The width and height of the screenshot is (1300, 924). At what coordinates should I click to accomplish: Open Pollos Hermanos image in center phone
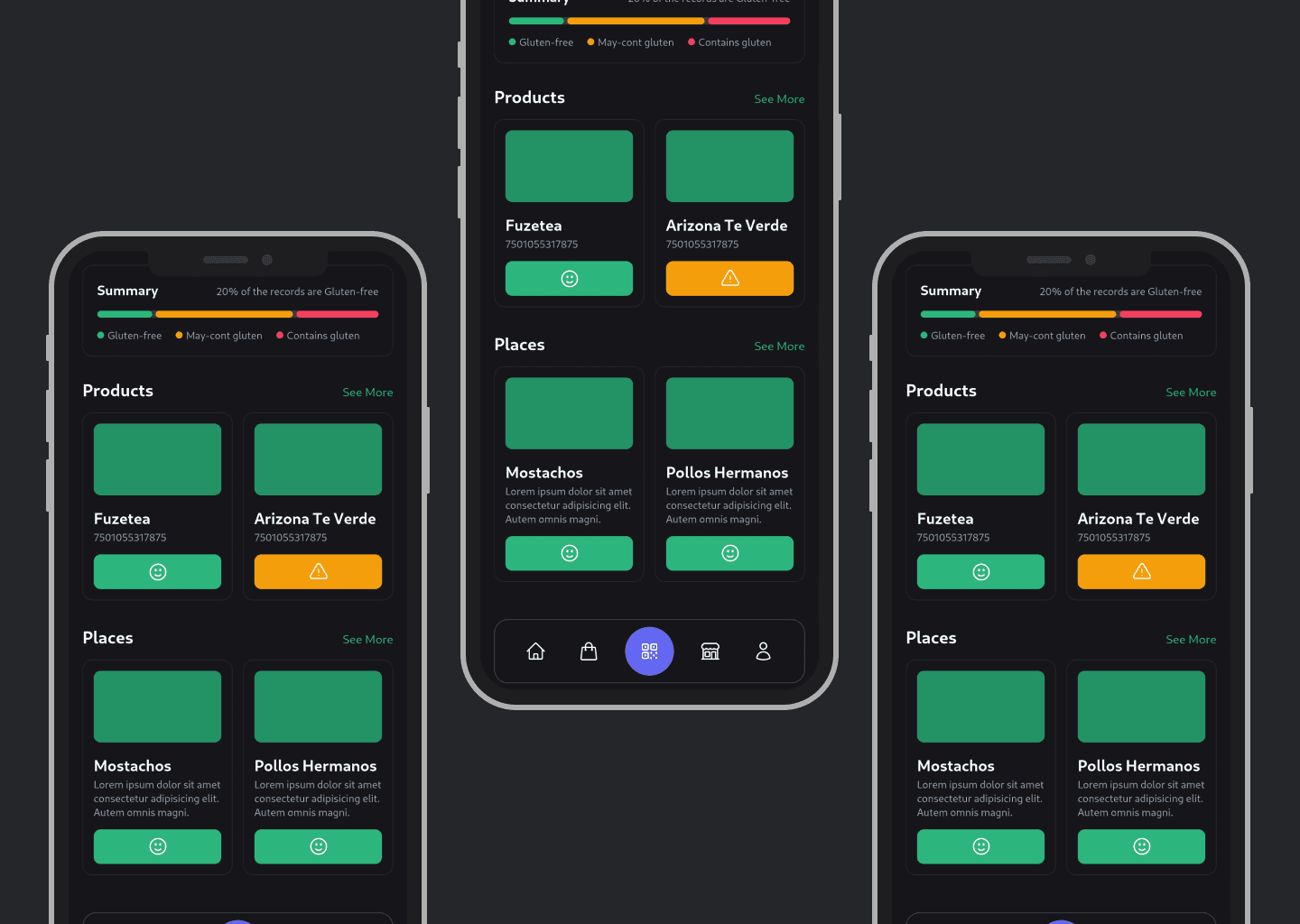tap(729, 413)
